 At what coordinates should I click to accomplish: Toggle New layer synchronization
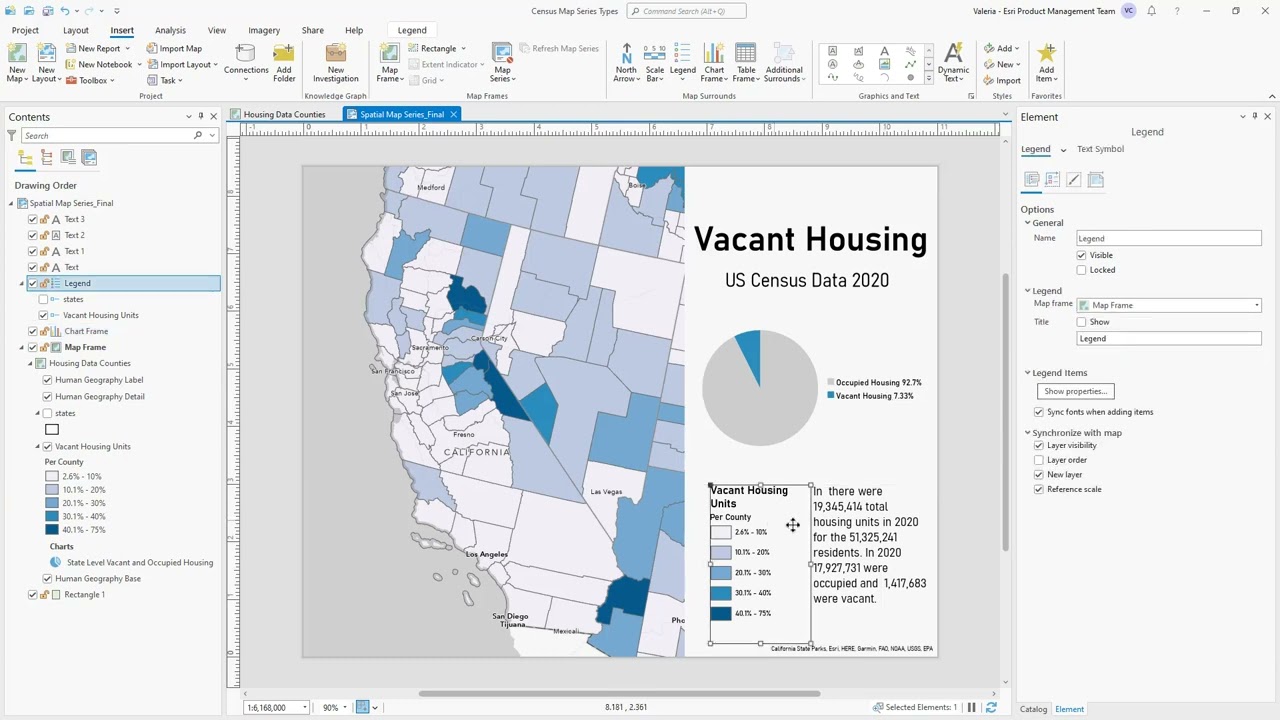pyautogui.click(x=1039, y=474)
